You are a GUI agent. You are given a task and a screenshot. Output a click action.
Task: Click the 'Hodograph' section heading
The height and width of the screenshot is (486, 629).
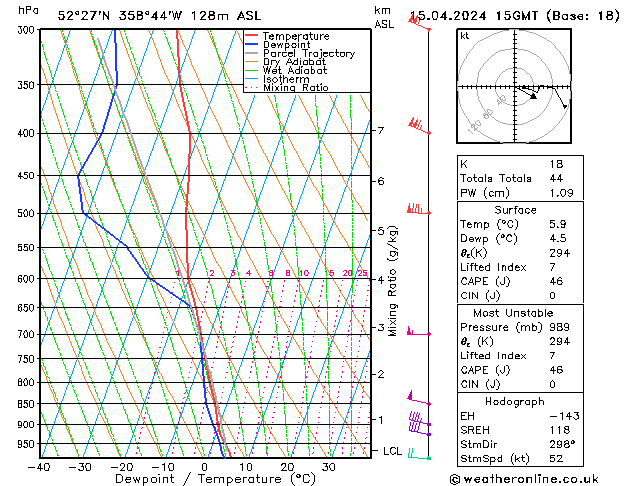[x=515, y=402]
